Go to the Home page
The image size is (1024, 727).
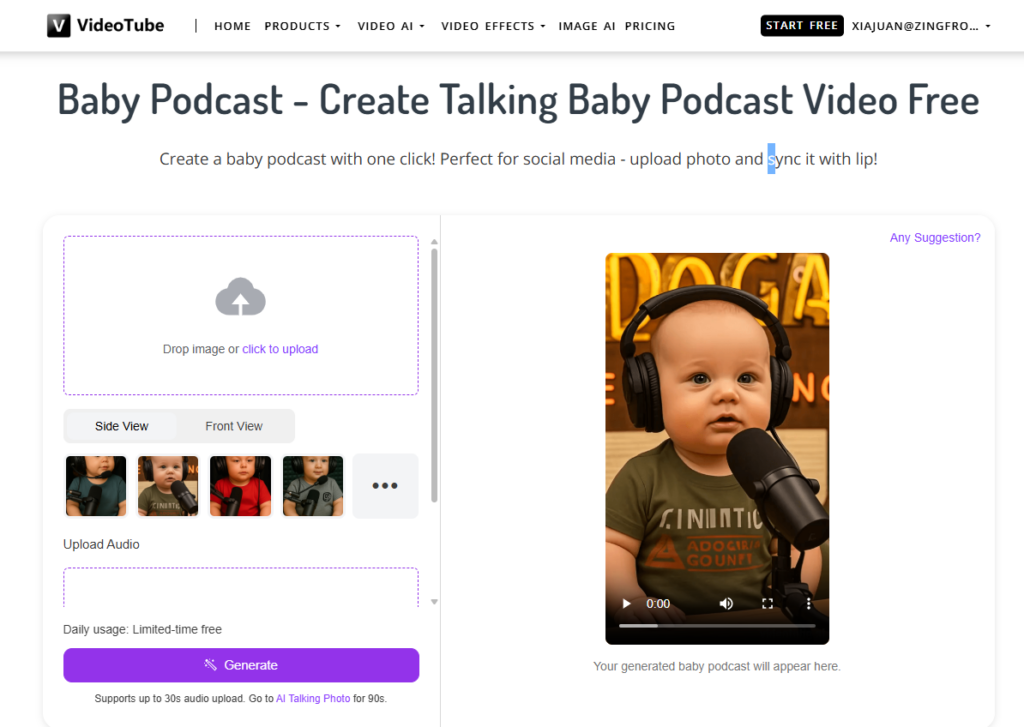(232, 26)
